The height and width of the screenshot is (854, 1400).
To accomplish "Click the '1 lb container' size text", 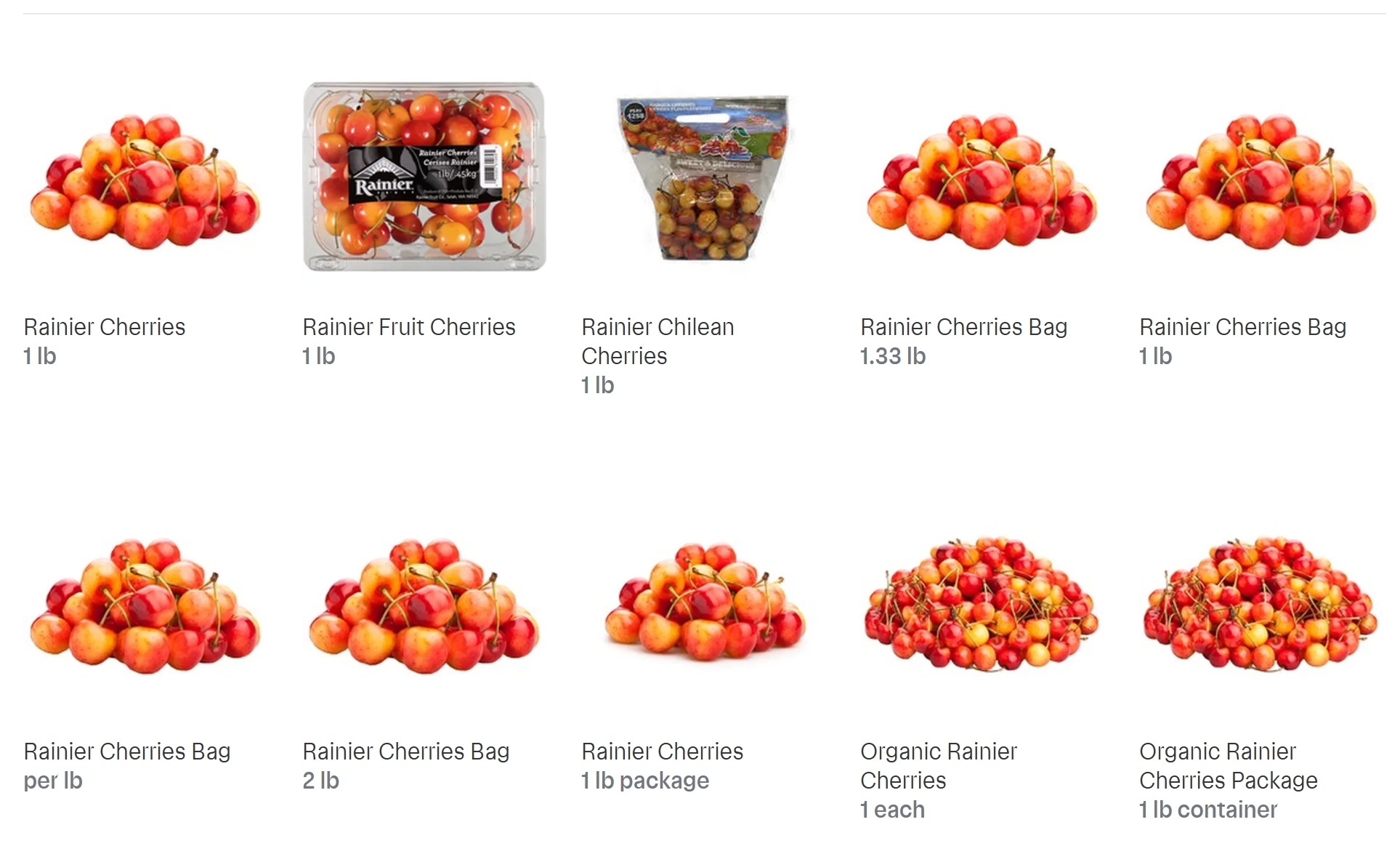I will coord(1207,810).
